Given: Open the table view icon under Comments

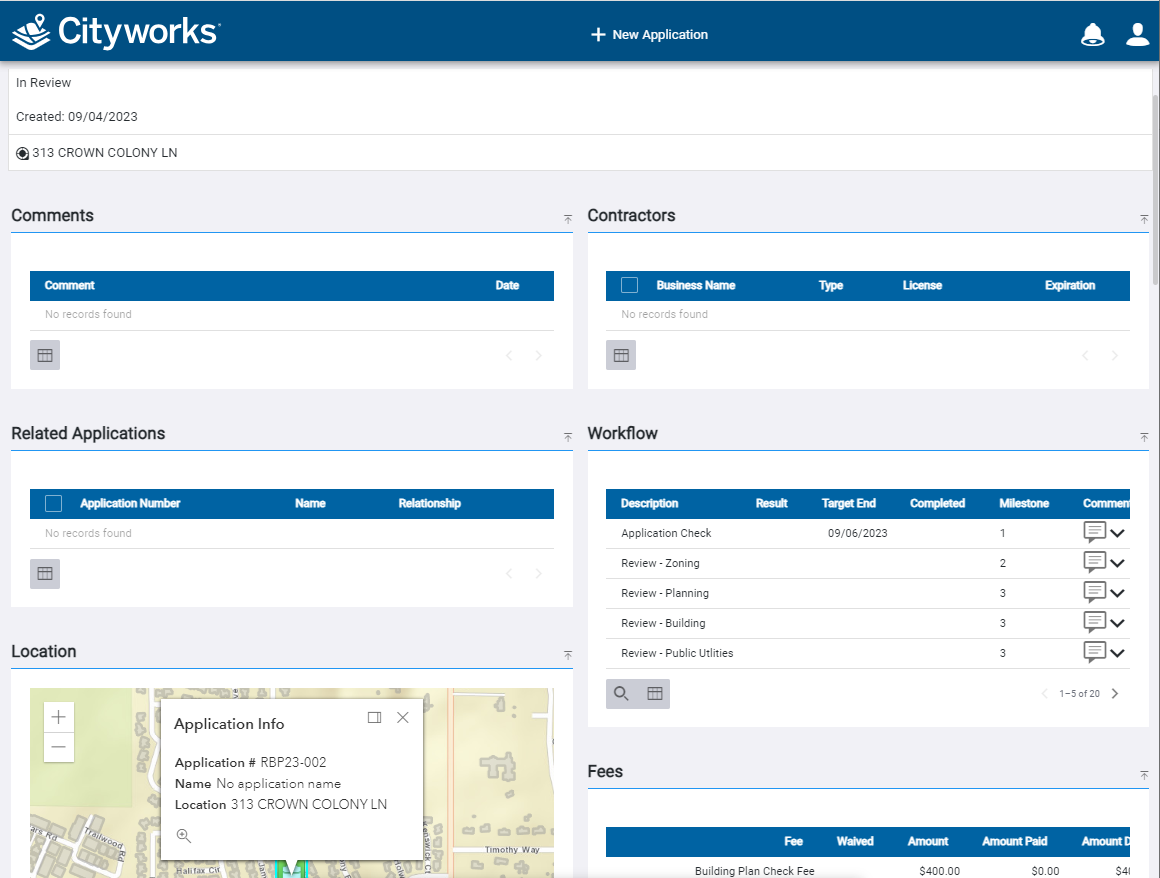Looking at the screenshot, I should [45, 355].
